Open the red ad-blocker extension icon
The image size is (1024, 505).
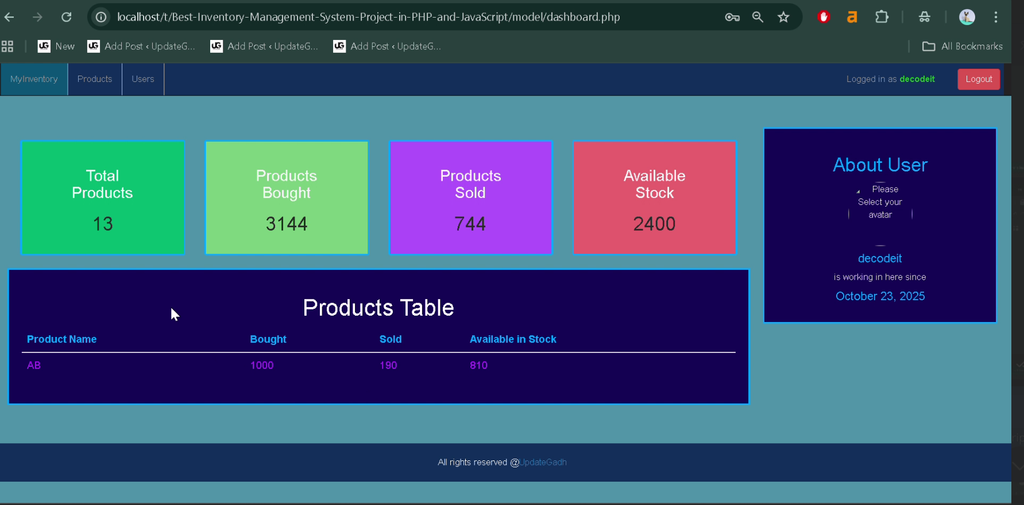tap(824, 17)
